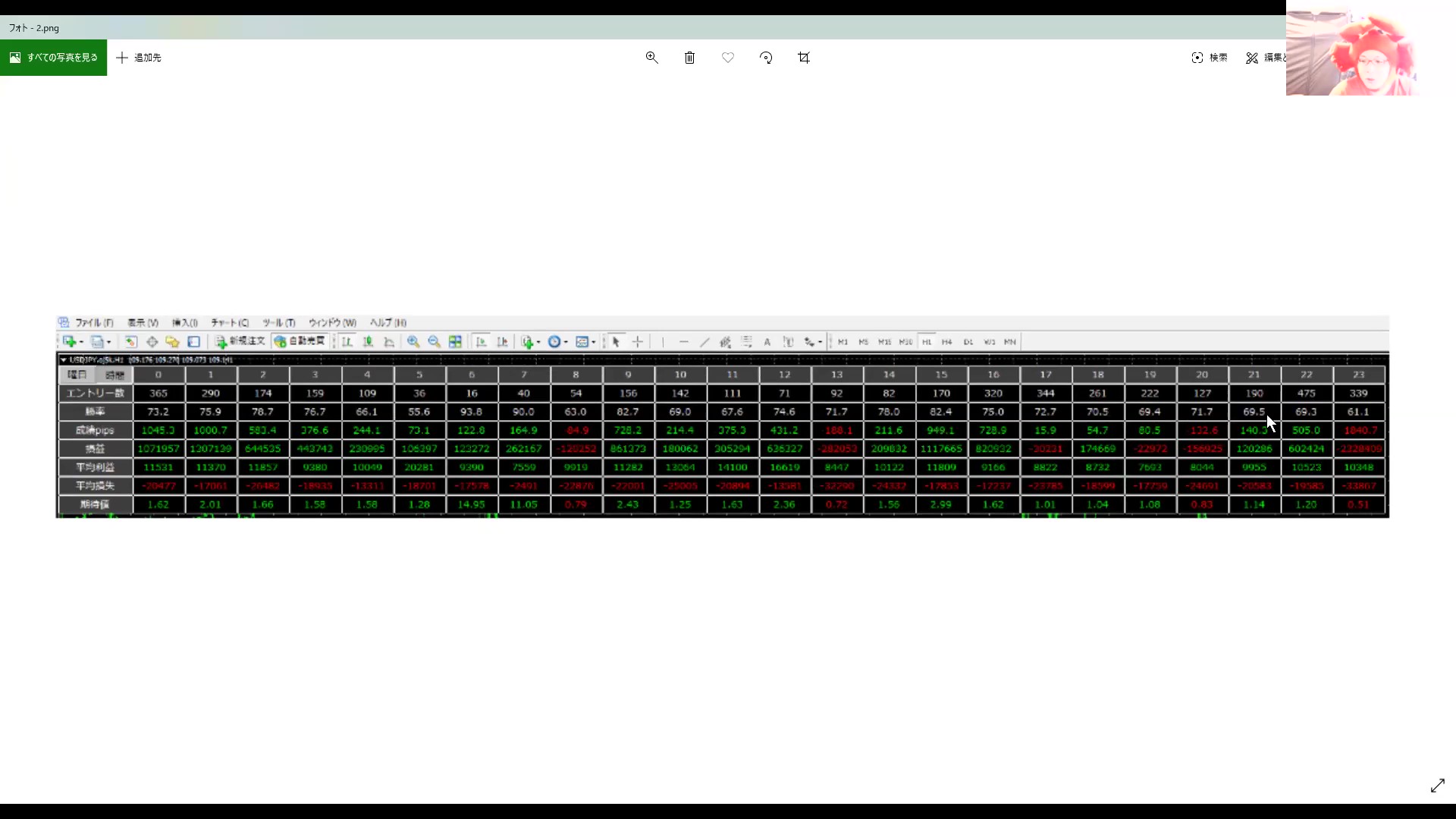Rotate the image with rotate icon
The image size is (1456, 819).
(766, 58)
